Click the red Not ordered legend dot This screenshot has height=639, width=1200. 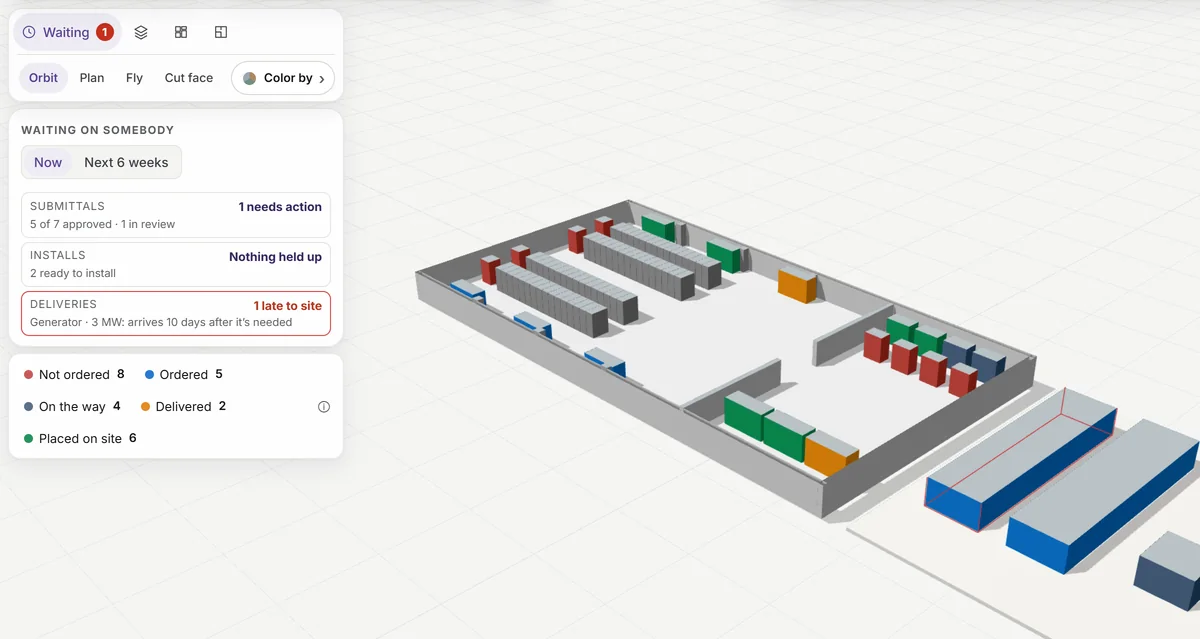click(x=29, y=375)
